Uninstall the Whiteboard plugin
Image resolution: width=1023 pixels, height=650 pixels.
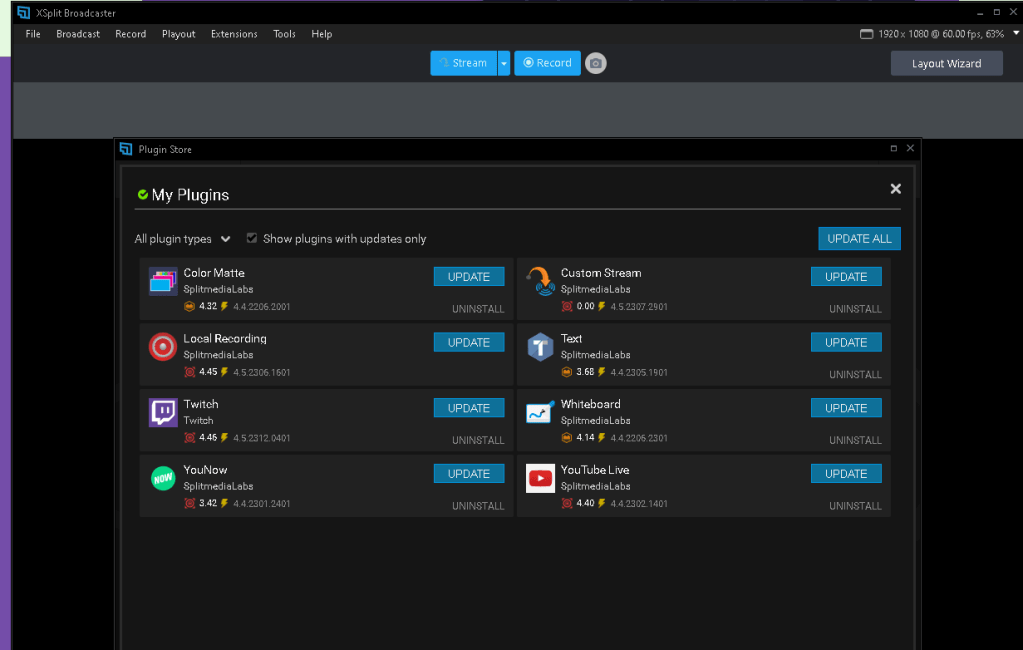(x=855, y=440)
